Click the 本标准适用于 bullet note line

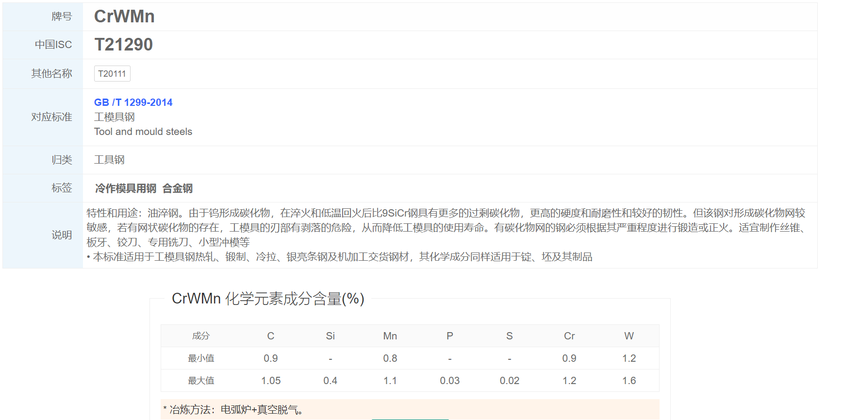(x=340, y=257)
